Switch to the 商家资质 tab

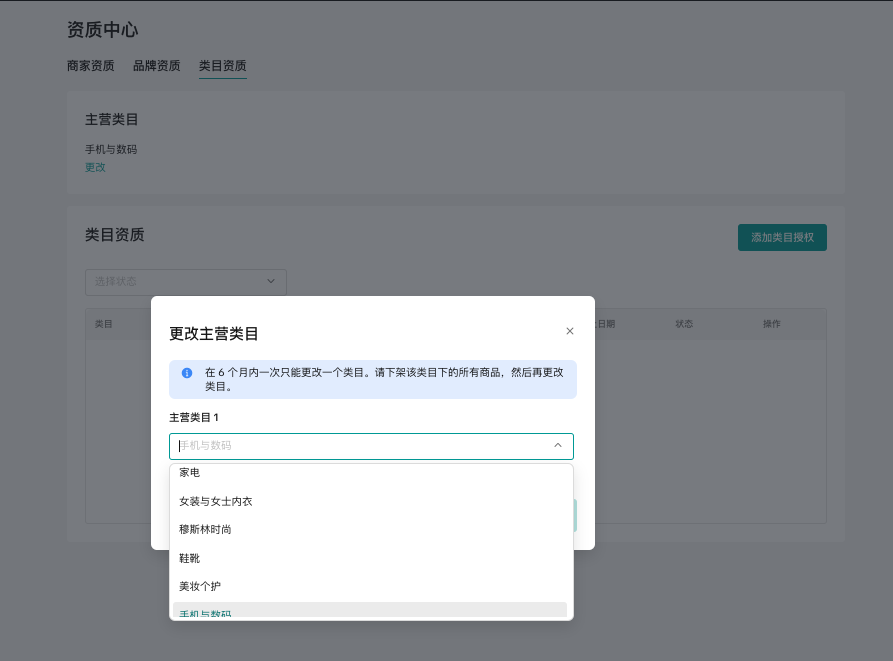pos(90,66)
